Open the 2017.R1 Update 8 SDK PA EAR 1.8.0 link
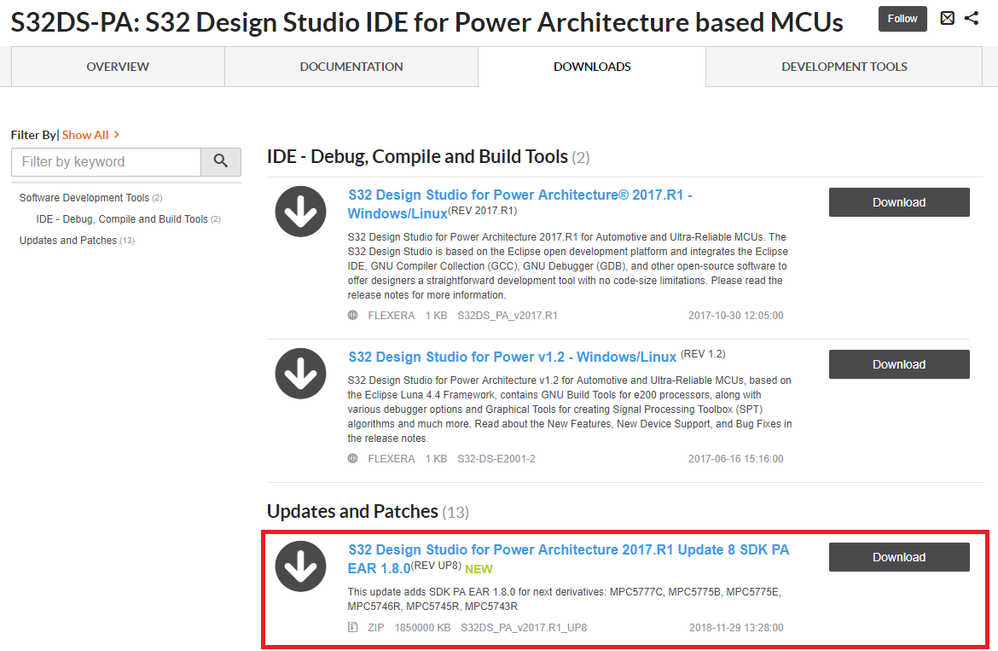Screen dimensions: 998x651 568,559
